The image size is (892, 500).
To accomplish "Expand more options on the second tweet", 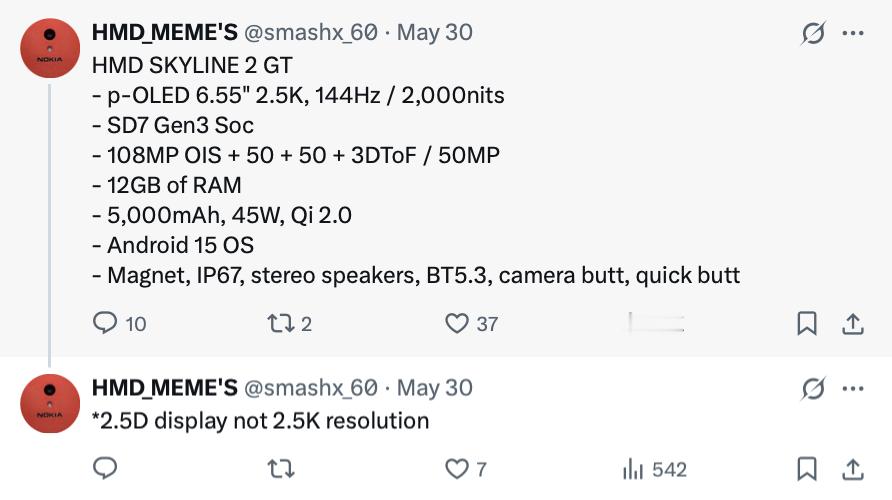I will 853,389.
